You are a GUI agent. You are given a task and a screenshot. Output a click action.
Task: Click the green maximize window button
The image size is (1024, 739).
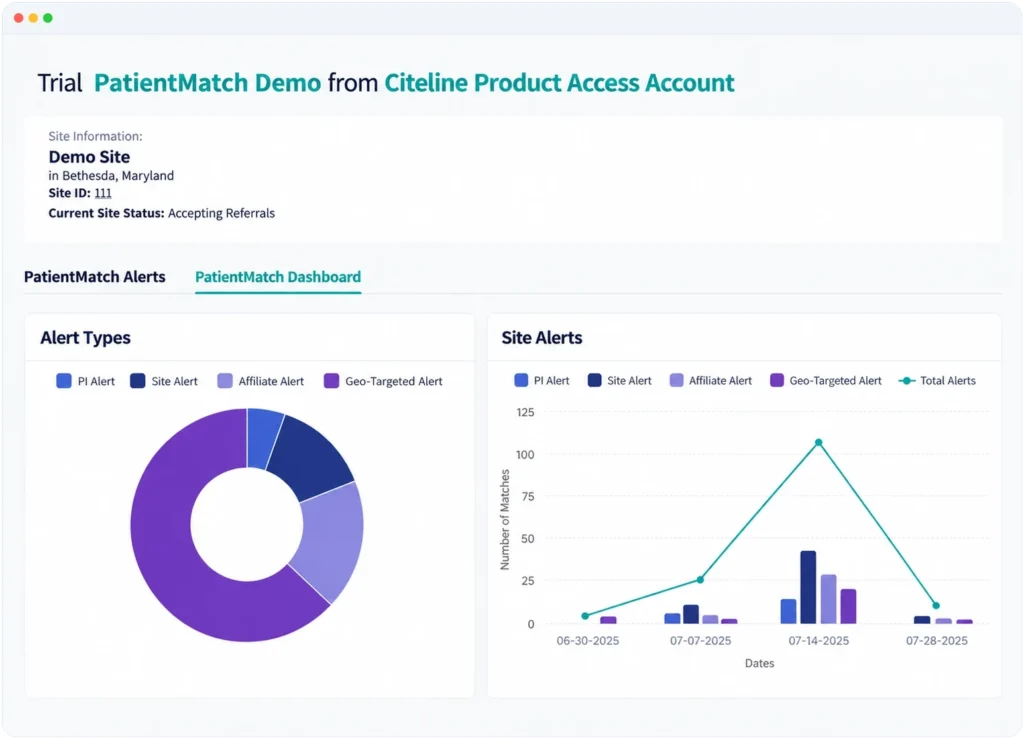pos(48,18)
